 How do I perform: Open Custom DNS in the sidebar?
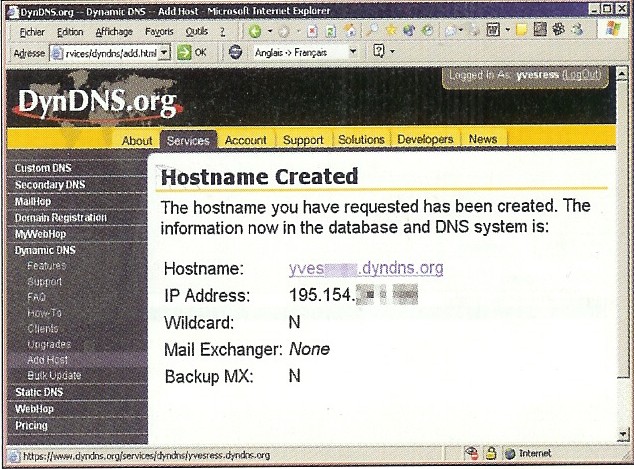(x=43, y=168)
